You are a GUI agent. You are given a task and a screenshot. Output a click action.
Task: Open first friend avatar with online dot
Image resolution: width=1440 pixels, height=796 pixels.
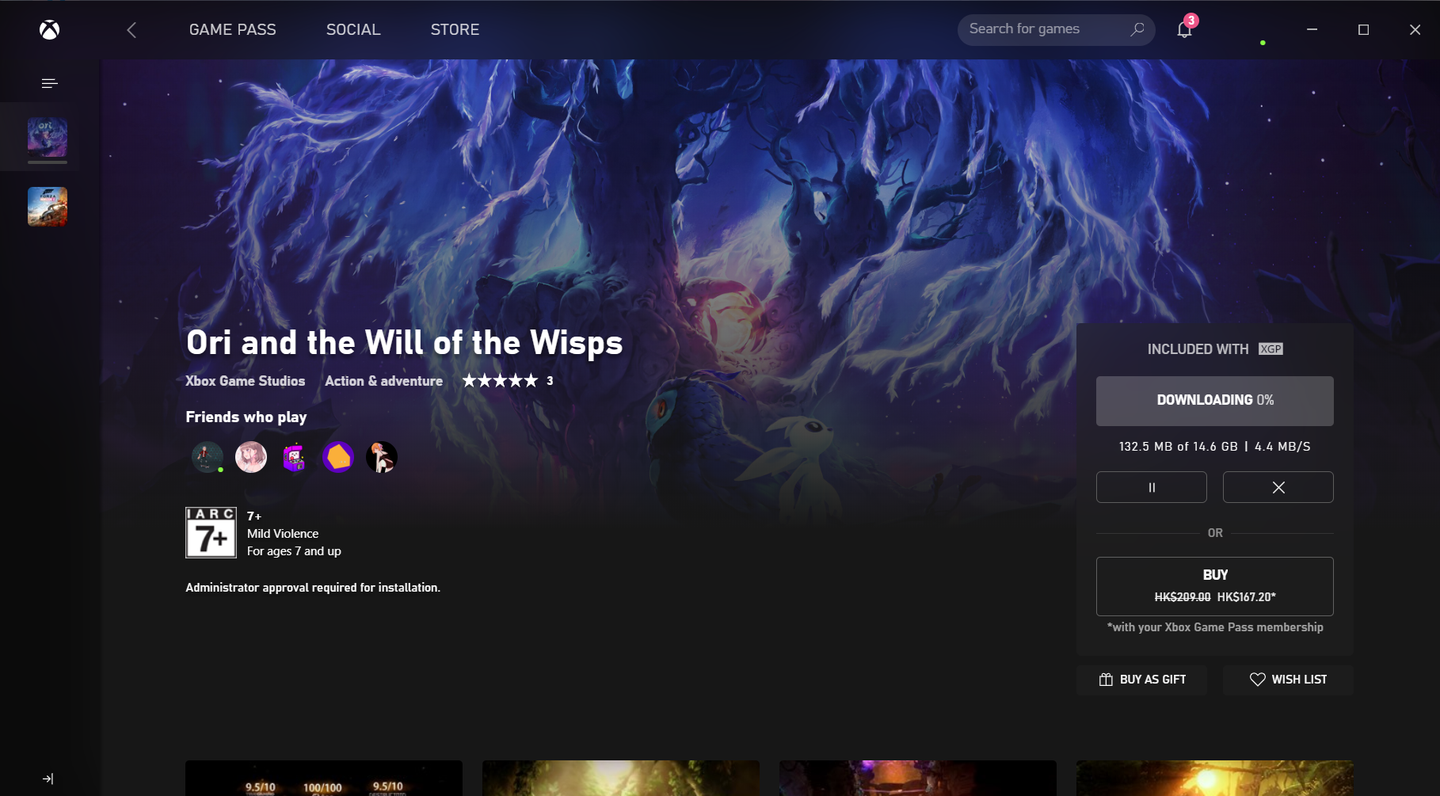point(207,457)
